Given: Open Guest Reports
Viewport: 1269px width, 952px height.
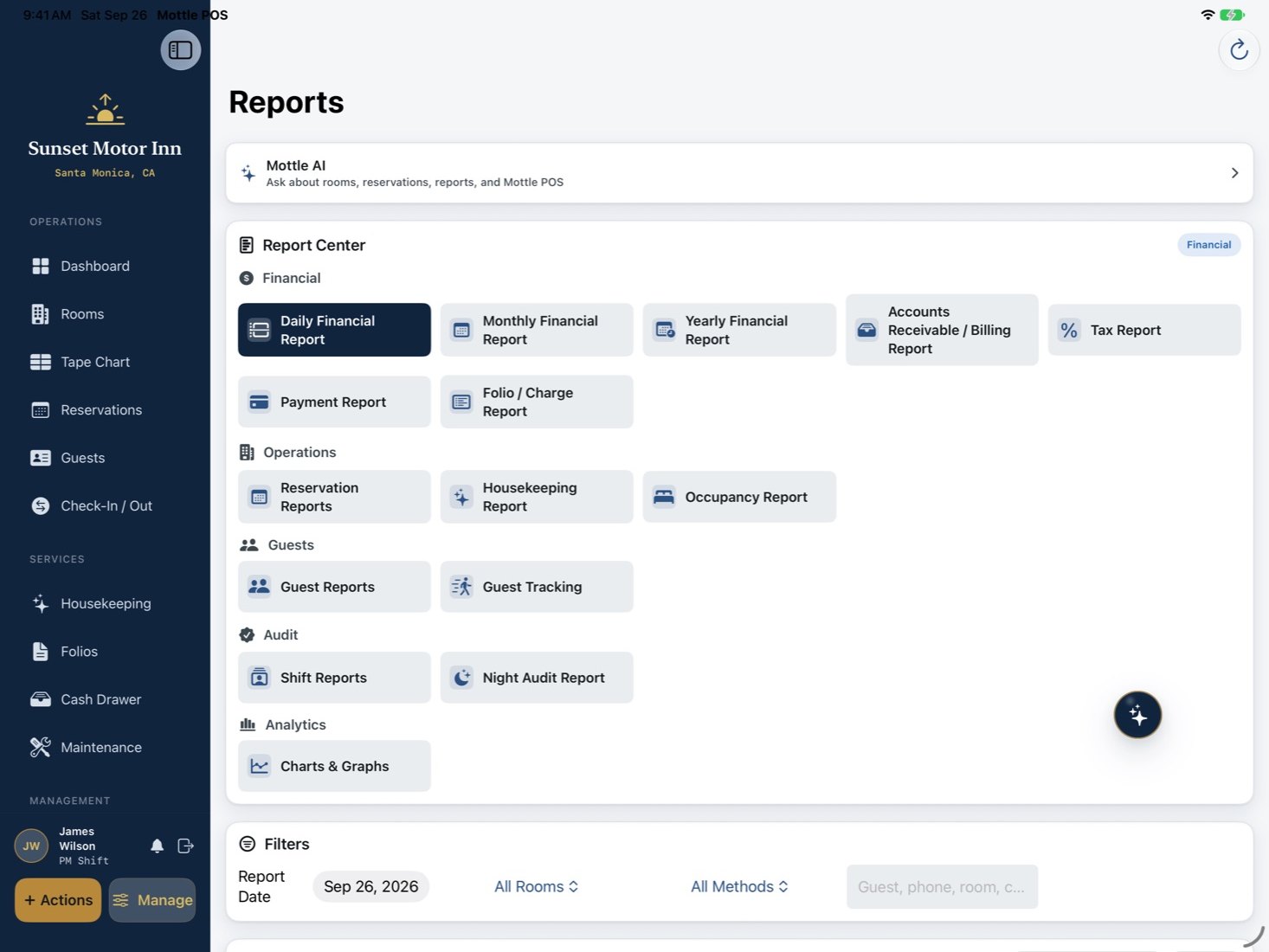Looking at the screenshot, I should [x=334, y=587].
